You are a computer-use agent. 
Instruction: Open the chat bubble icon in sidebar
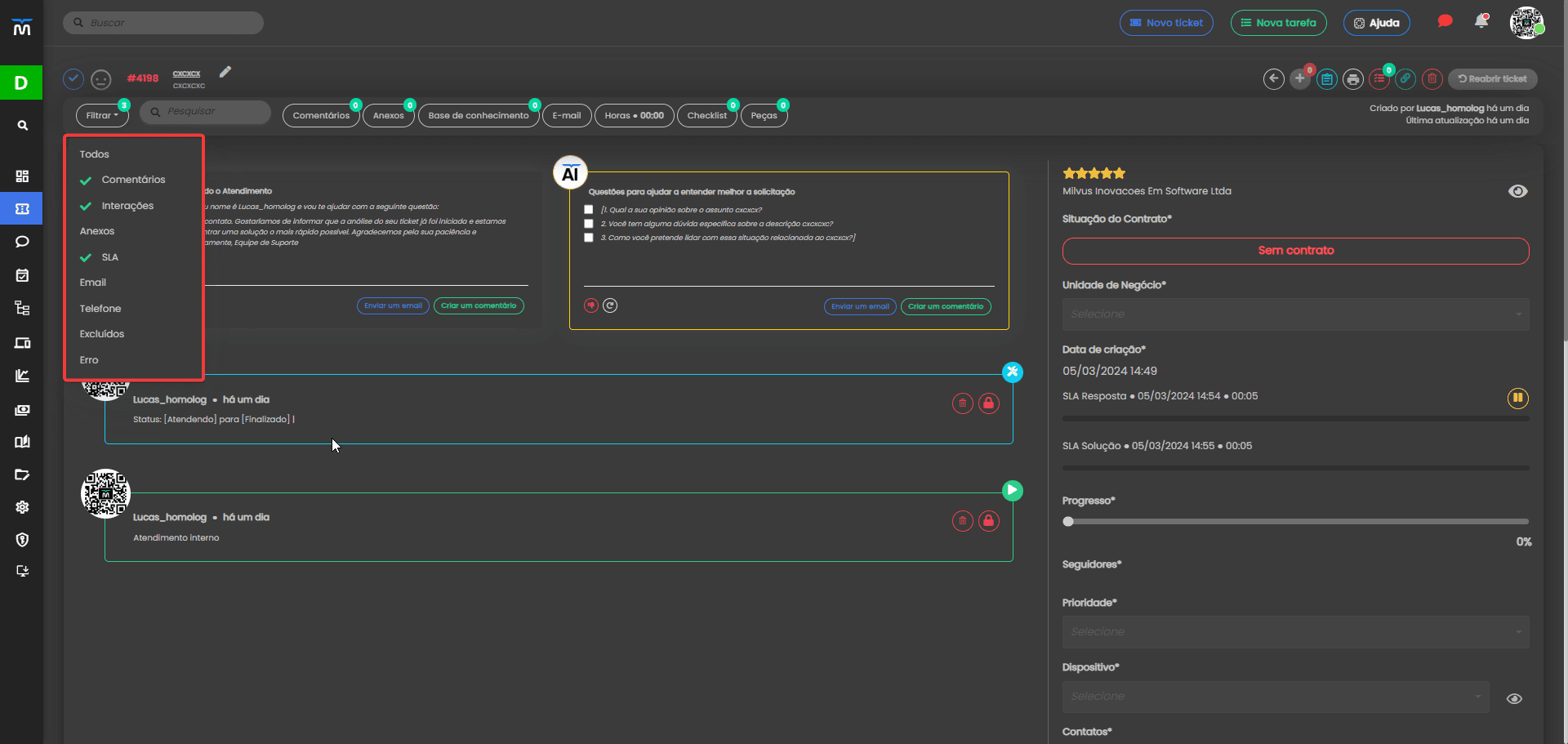[22, 242]
